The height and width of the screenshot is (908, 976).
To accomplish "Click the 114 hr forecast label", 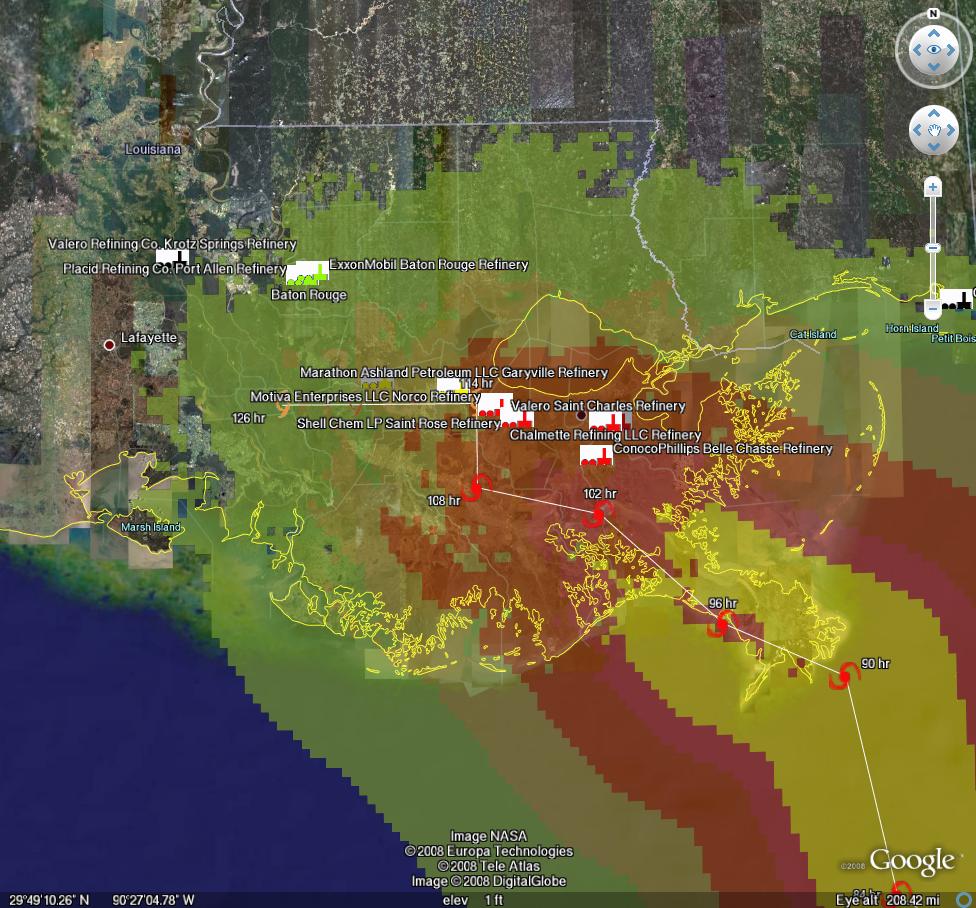I will (477, 383).
